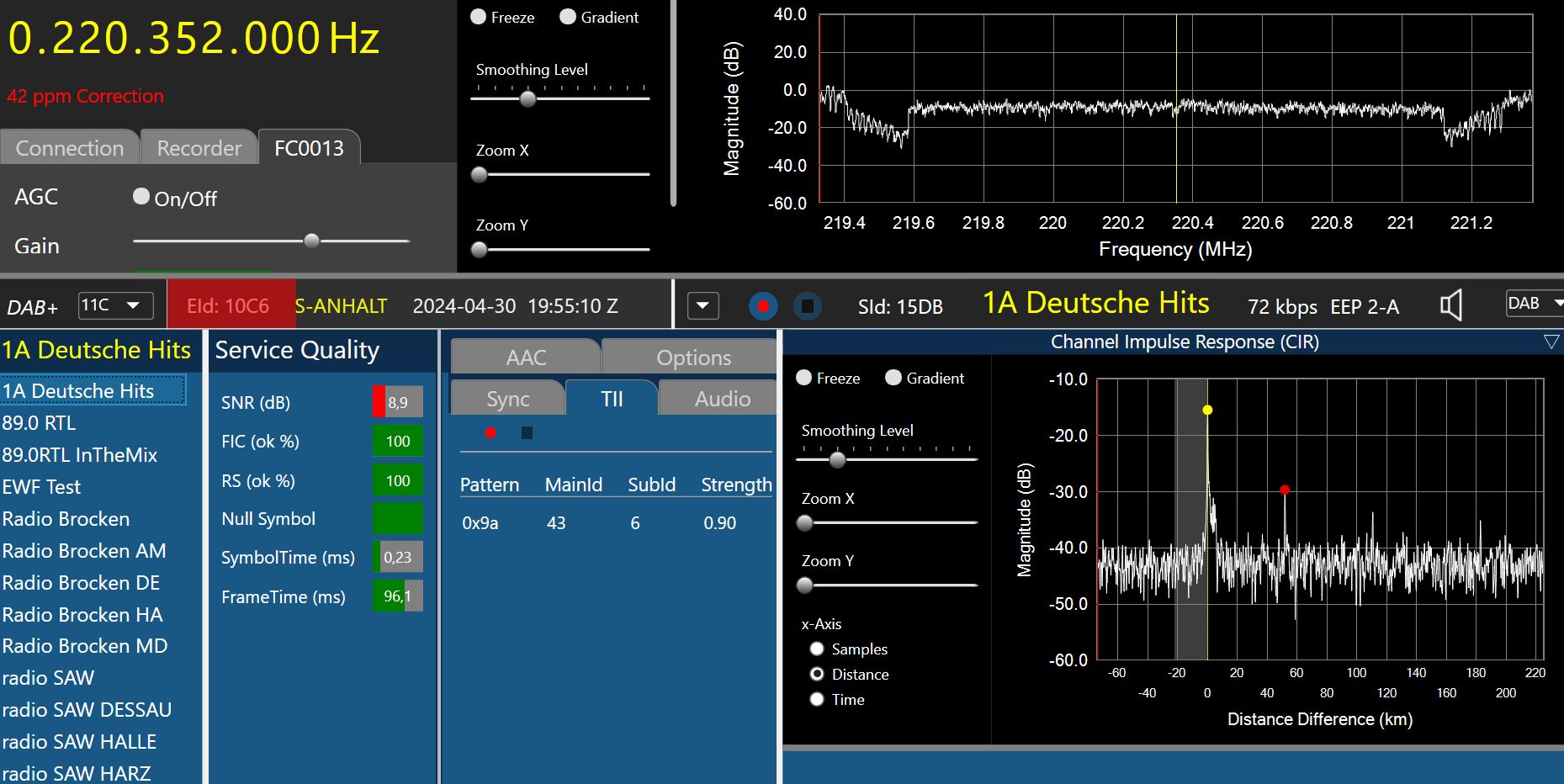Select Samples as the CIR x-Axis

(x=817, y=649)
